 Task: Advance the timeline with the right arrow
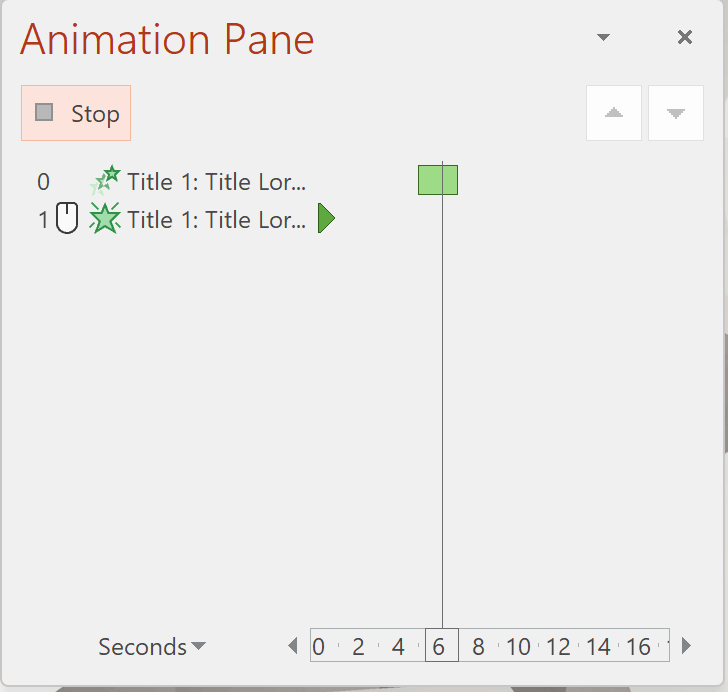click(x=687, y=646)
